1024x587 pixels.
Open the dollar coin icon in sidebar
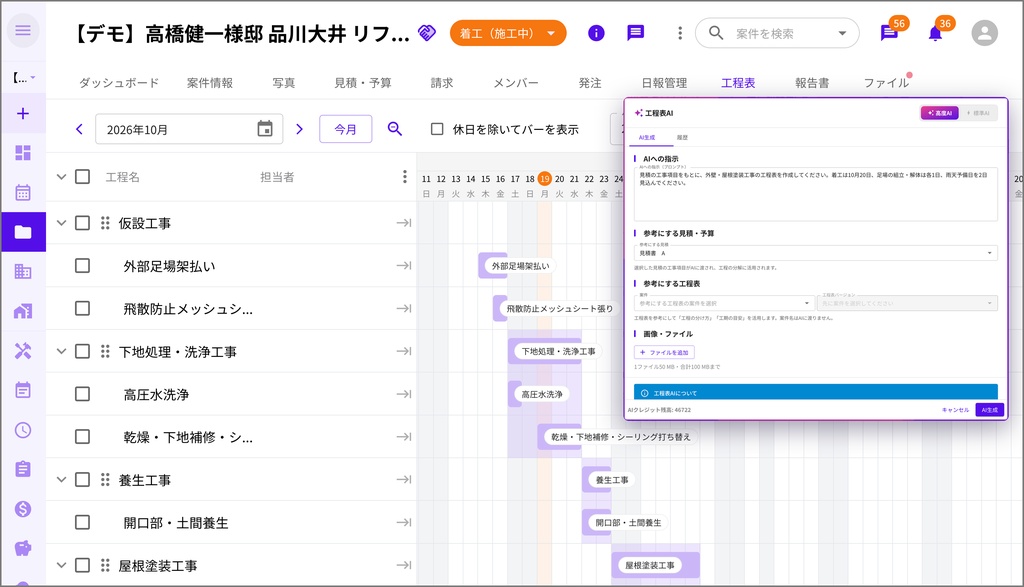click(23, 509)
